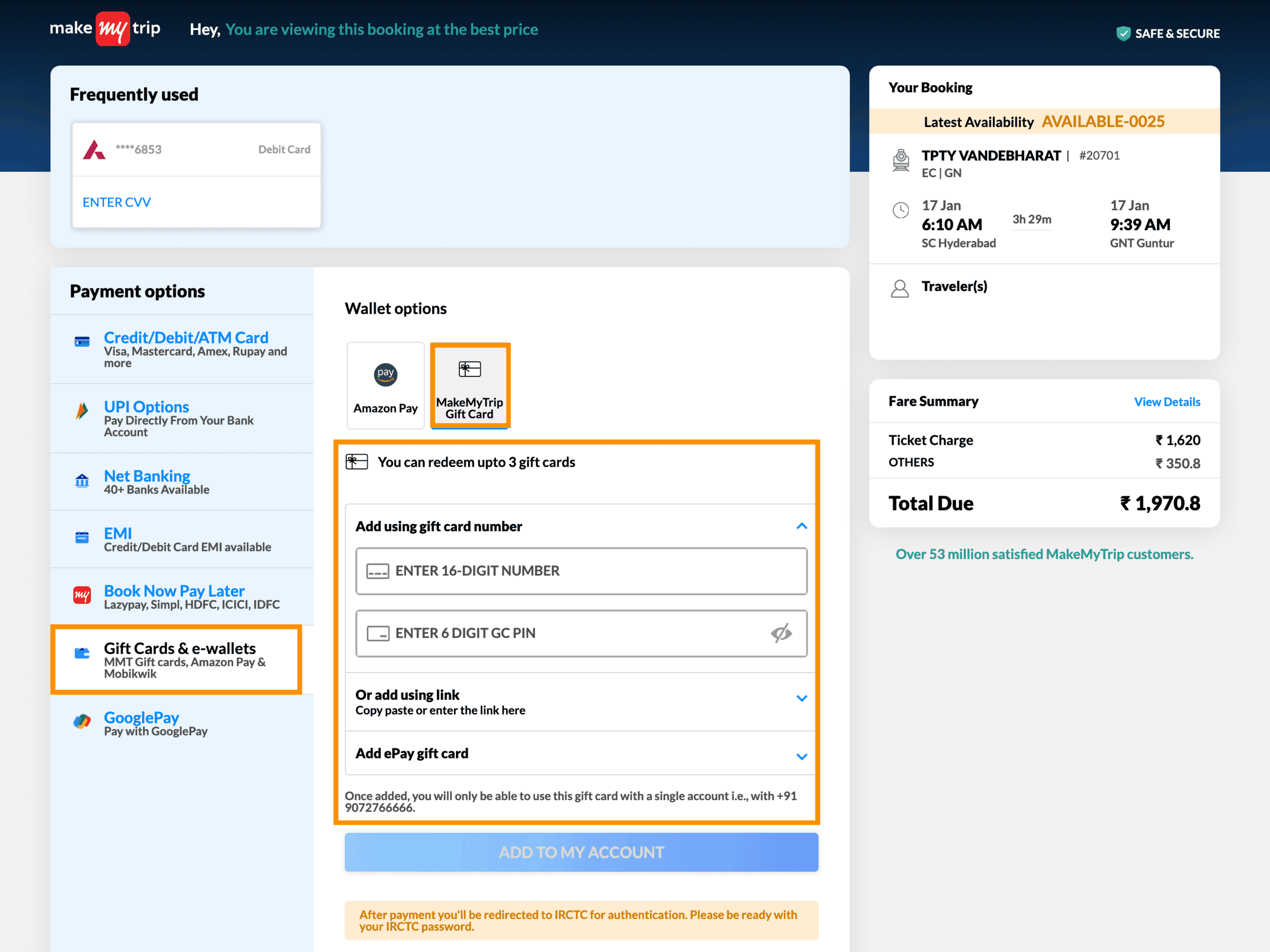Click SC Hyderabad departure station
The width and height of the screenshot is (1270, 952).
958,243
